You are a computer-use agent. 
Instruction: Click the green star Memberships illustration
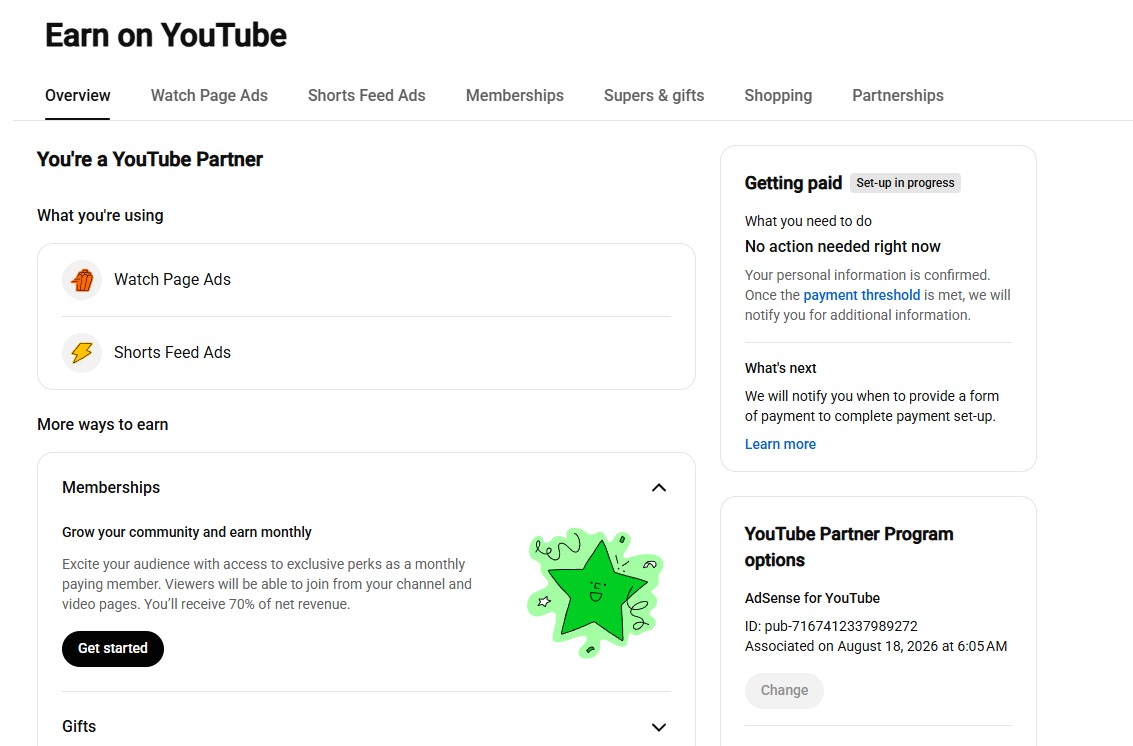pyautogui.click(x=595, y=593)
